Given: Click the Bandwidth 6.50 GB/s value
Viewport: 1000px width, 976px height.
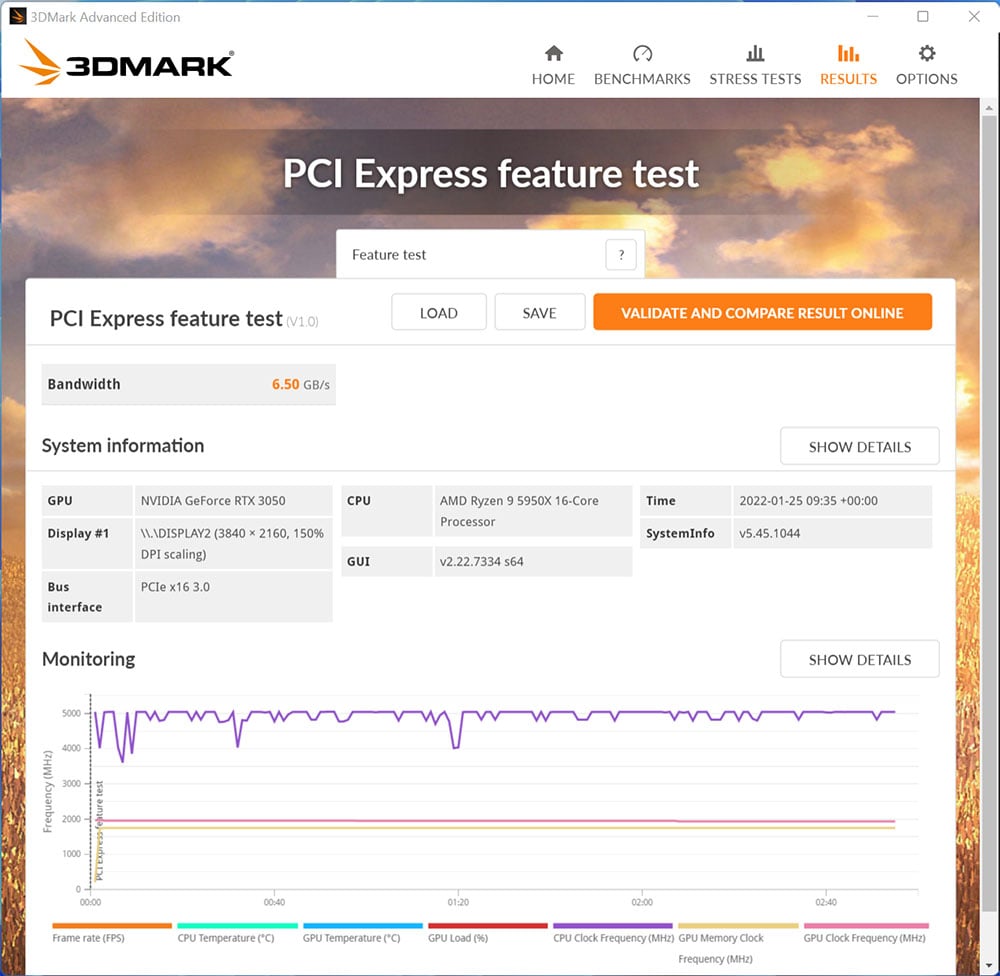Looking at the screenshot, I should [x=300, y=385].
